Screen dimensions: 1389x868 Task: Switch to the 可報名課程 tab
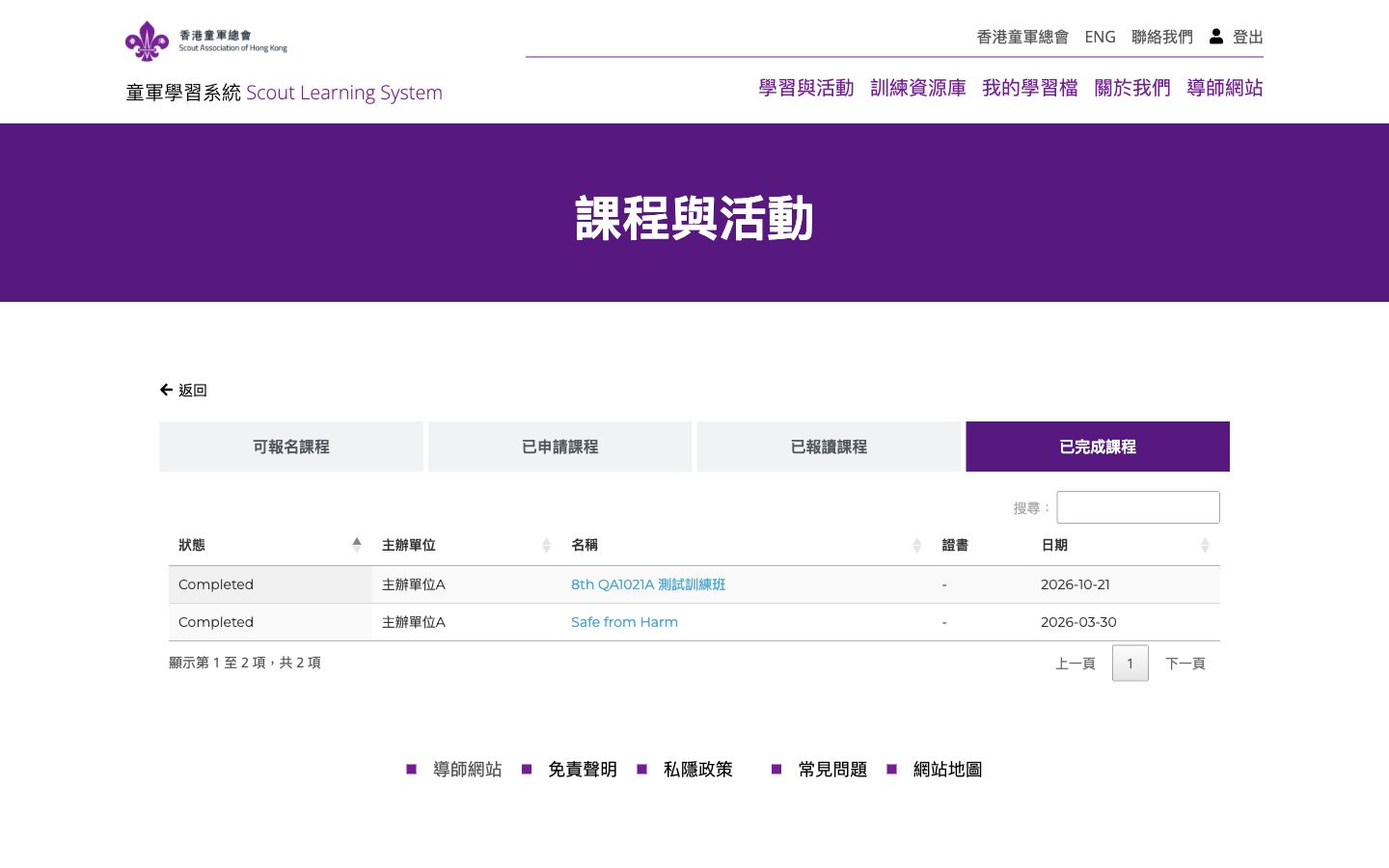click(291, 447)
